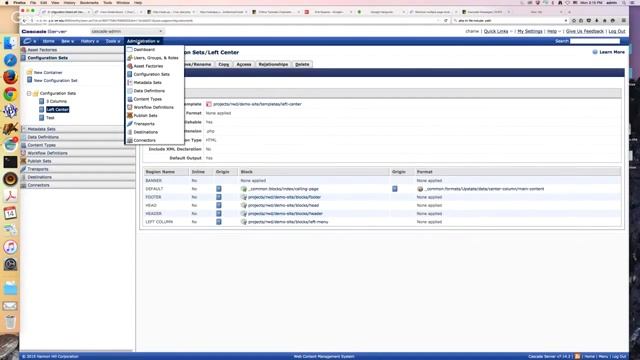Go to Home in the navigation bar

[x=49, y=41]
